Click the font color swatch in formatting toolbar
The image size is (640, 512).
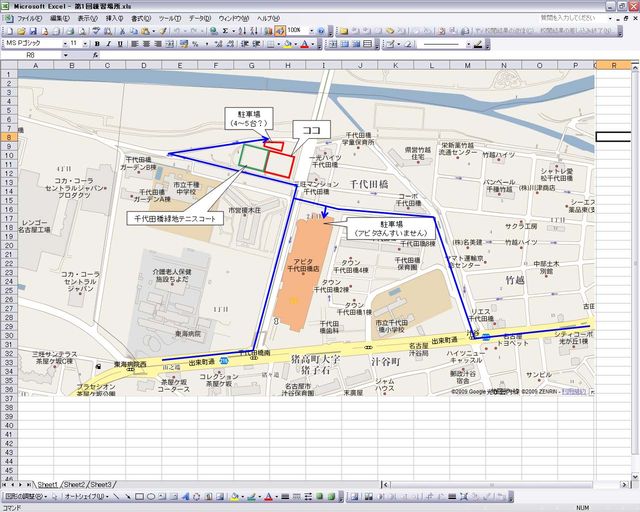304,44
